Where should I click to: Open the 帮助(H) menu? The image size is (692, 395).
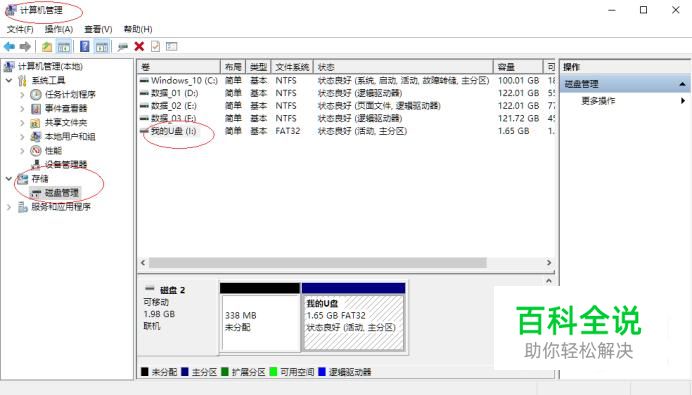tap(138, 29)
